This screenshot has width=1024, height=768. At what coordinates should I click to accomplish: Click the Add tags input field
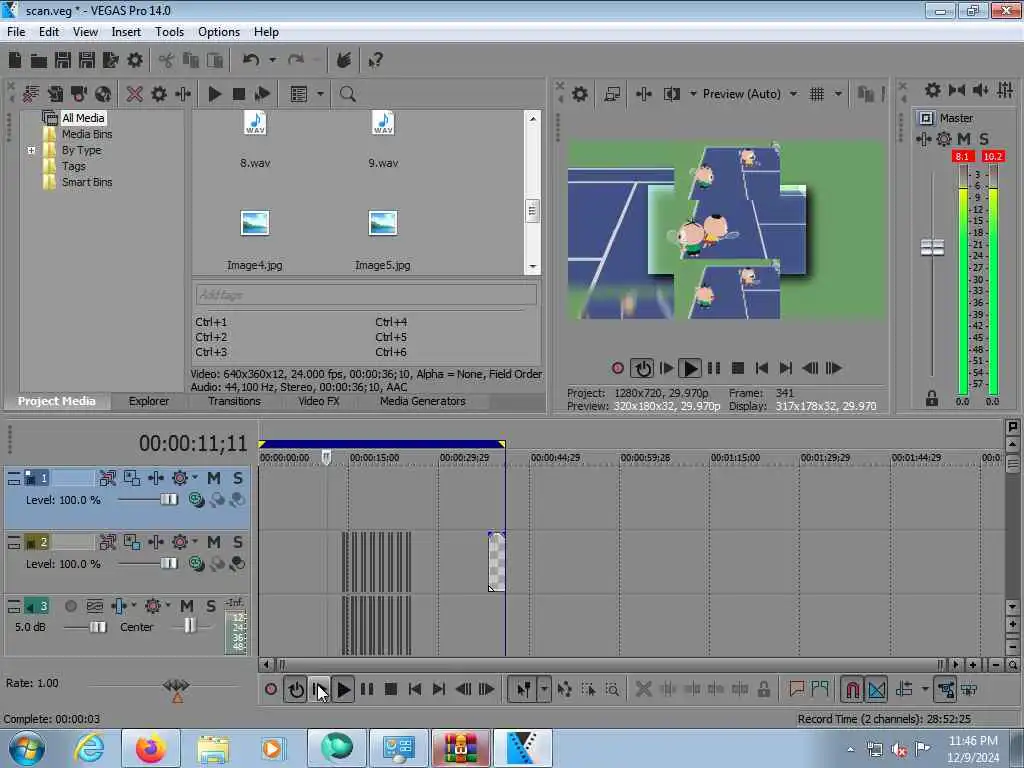coord(366,295)
